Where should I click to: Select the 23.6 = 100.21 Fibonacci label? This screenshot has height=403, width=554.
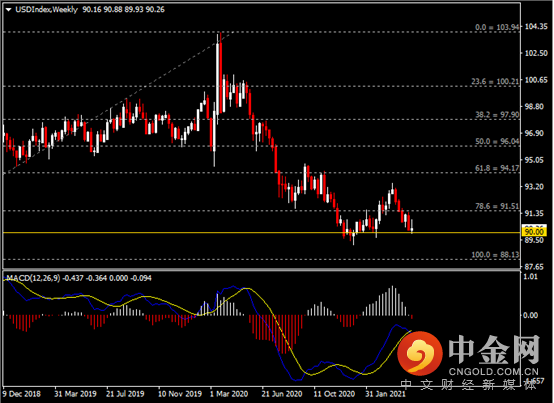pos(495,82)
